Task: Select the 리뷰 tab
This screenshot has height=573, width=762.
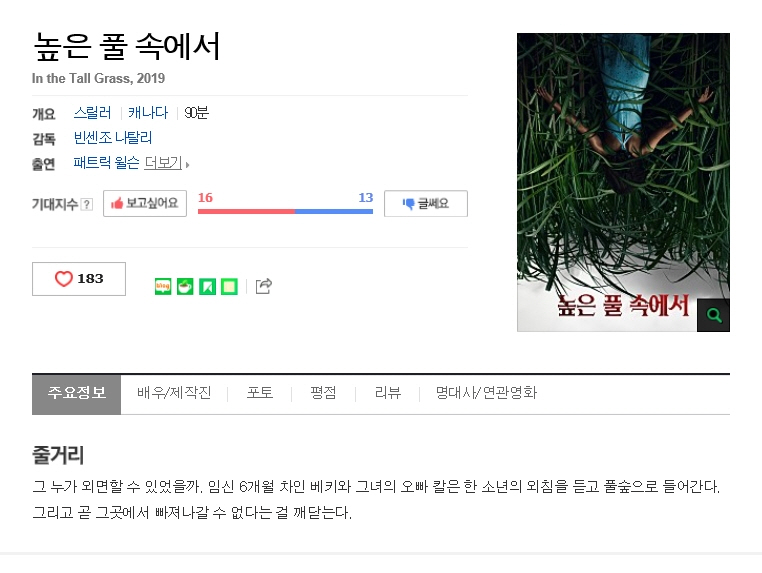Action: (388, 393)
